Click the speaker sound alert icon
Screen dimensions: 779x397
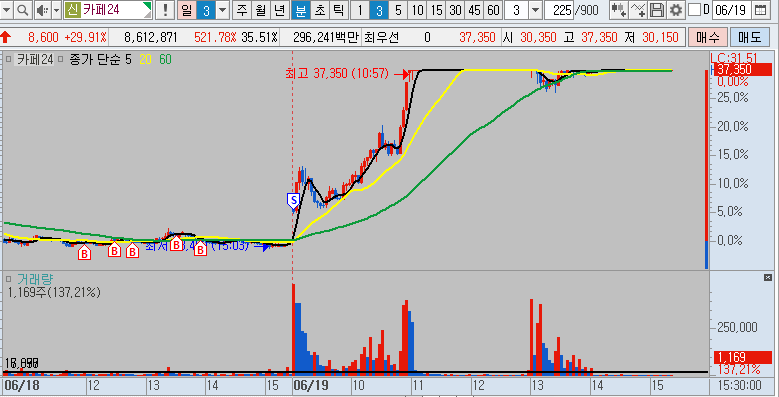point(43,10)
